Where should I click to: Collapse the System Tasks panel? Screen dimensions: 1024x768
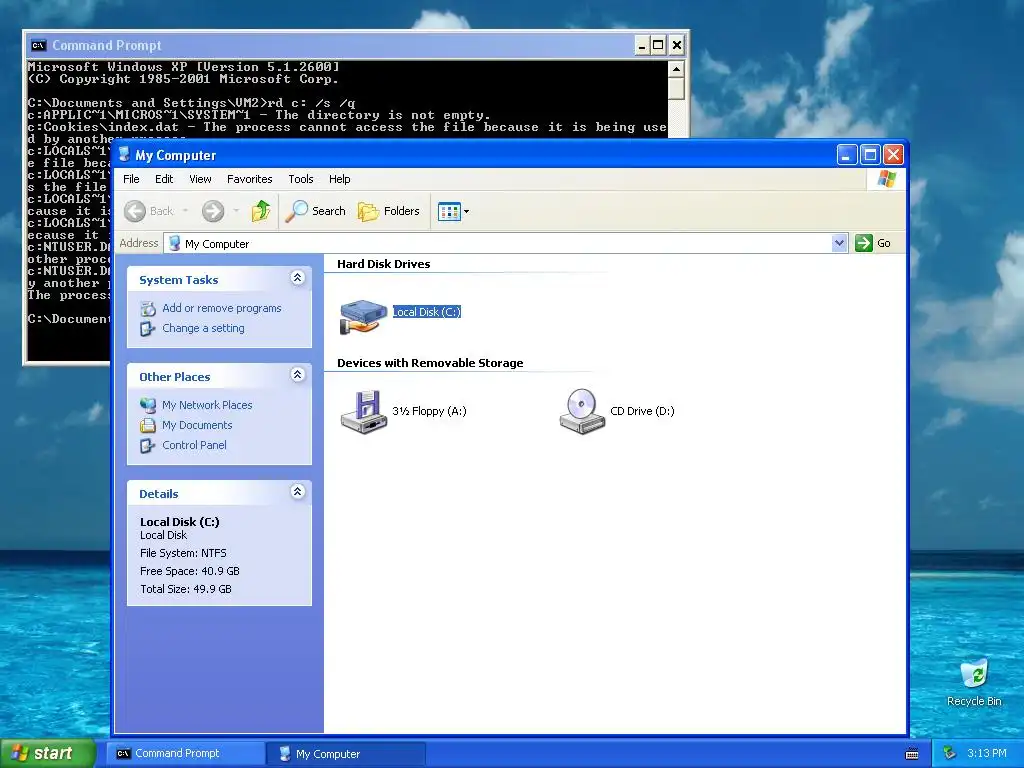tap(297, 278)
